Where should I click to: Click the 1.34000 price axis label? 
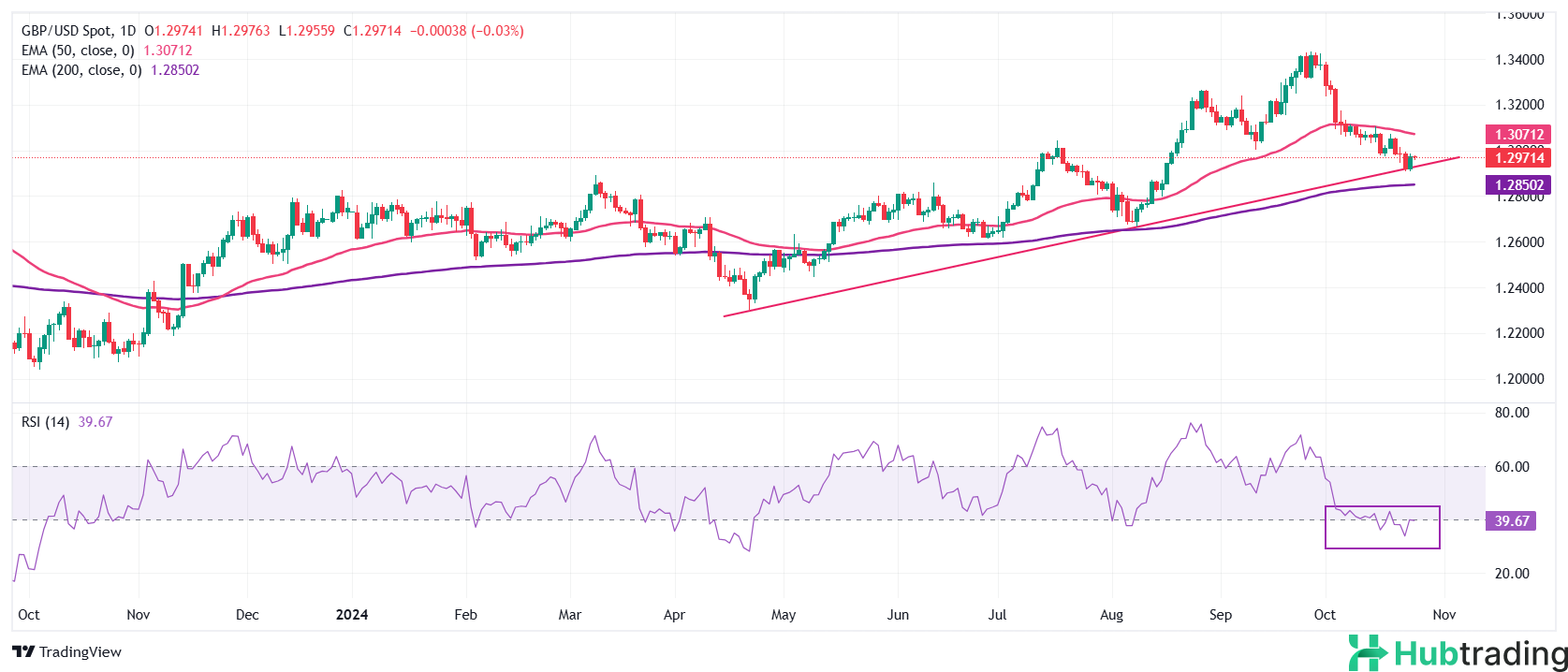coord(1518,60)
